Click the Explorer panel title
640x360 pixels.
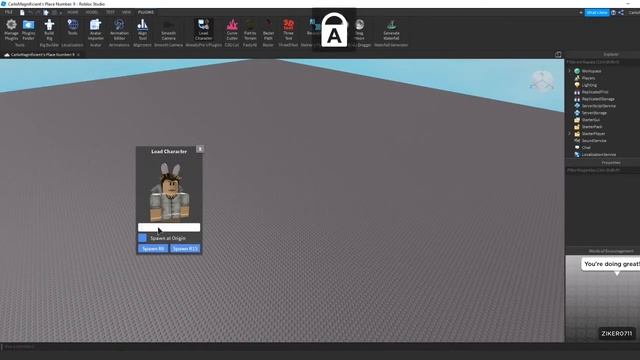(611, 54)
